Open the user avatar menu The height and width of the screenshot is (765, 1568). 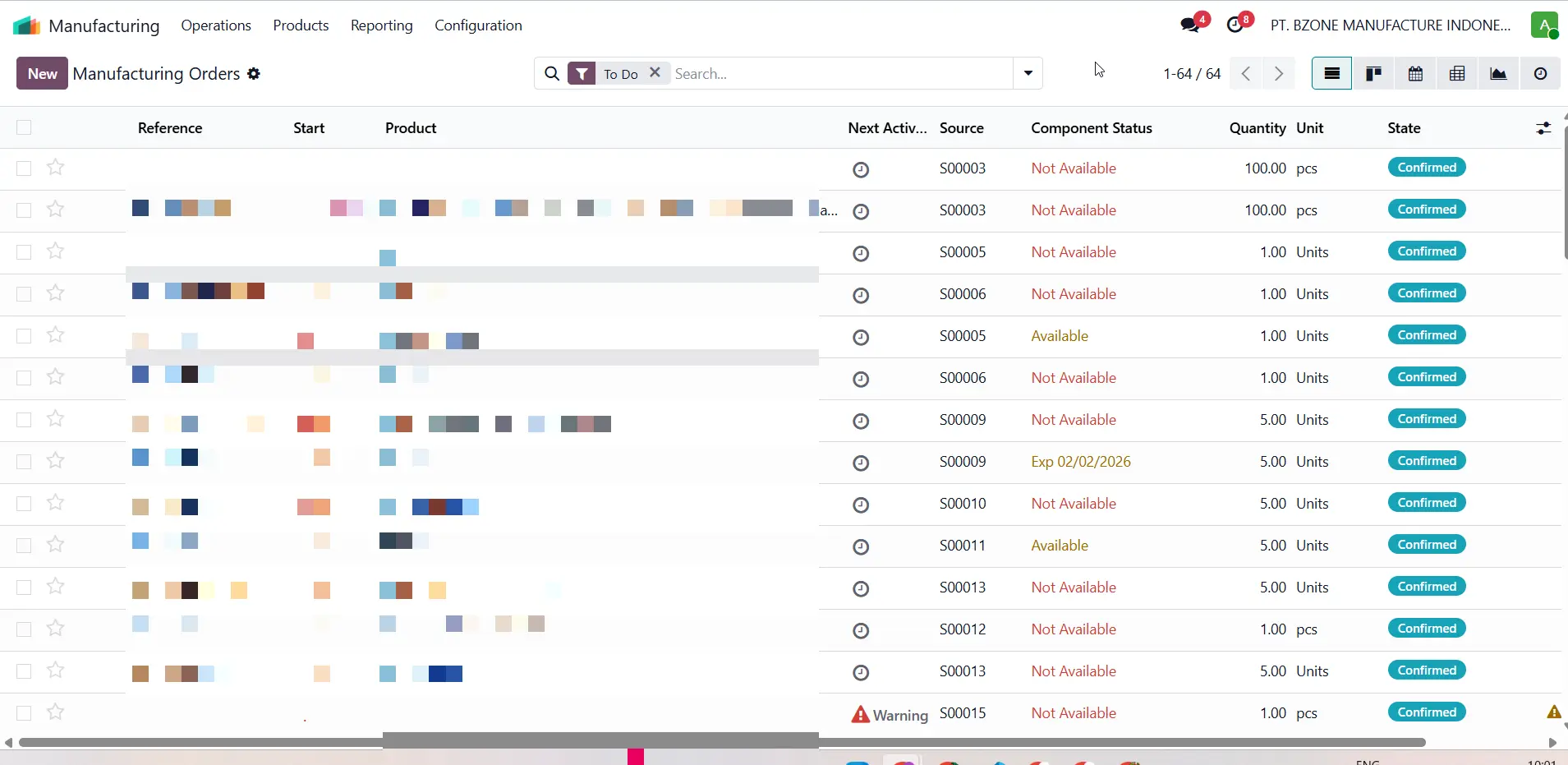(1544, 25)
